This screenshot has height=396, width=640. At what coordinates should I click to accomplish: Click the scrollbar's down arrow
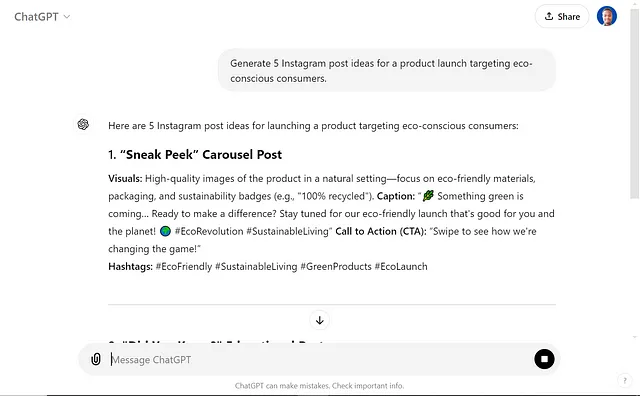(635, 337)
